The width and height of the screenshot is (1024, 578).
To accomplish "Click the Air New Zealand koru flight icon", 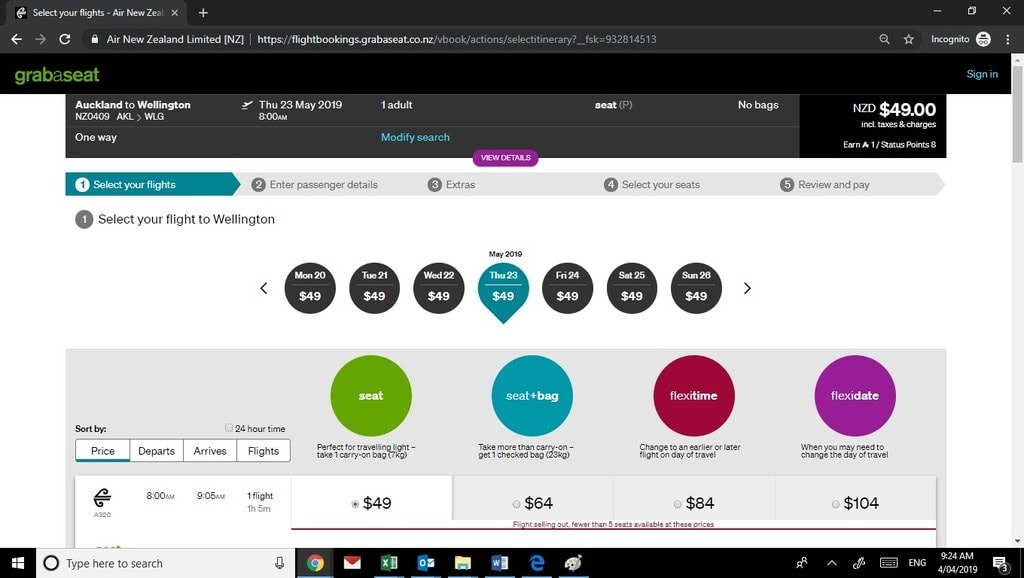I will (x=103, y=498).
